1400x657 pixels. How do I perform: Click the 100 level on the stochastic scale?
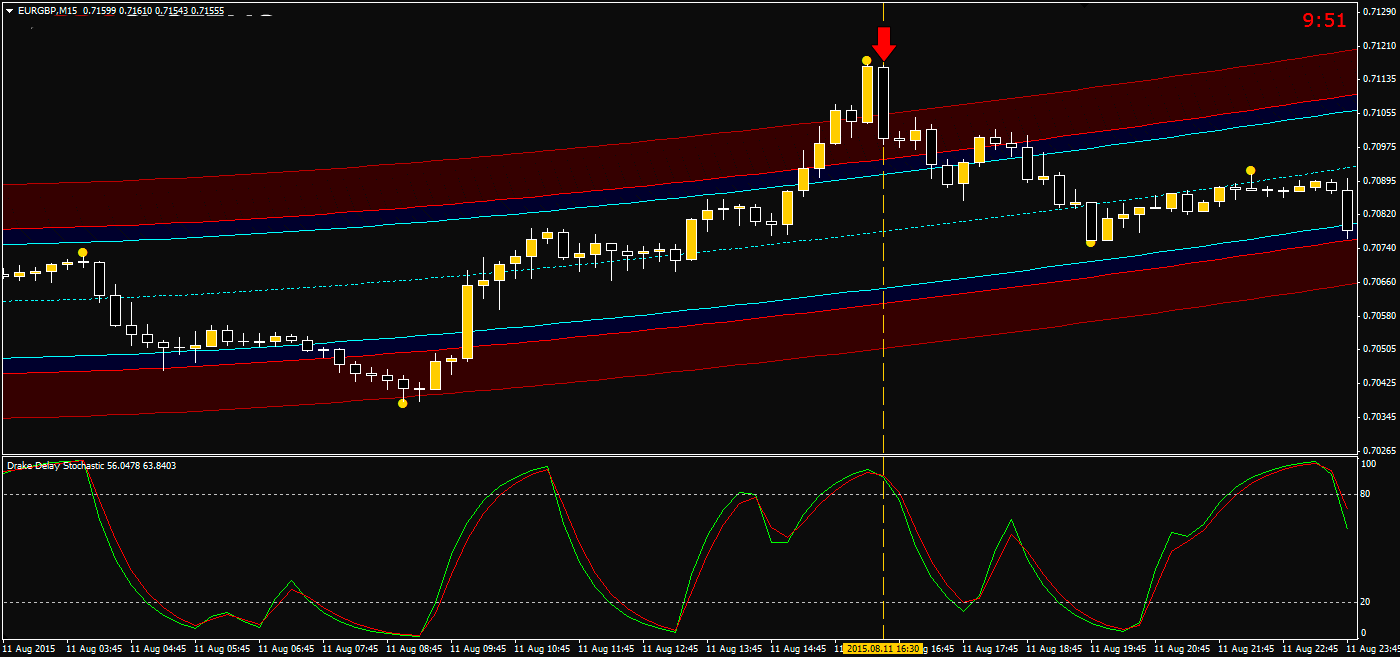(x=1369, y=464)
